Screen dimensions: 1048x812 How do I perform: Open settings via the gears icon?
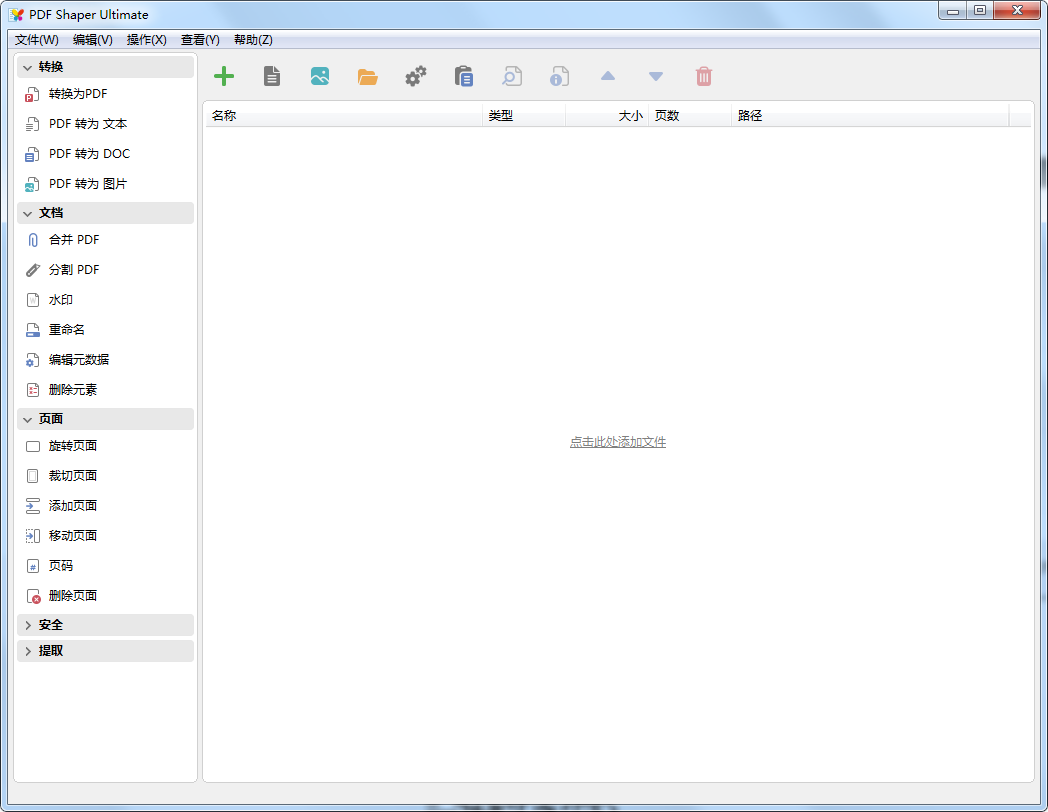(415, 76)
